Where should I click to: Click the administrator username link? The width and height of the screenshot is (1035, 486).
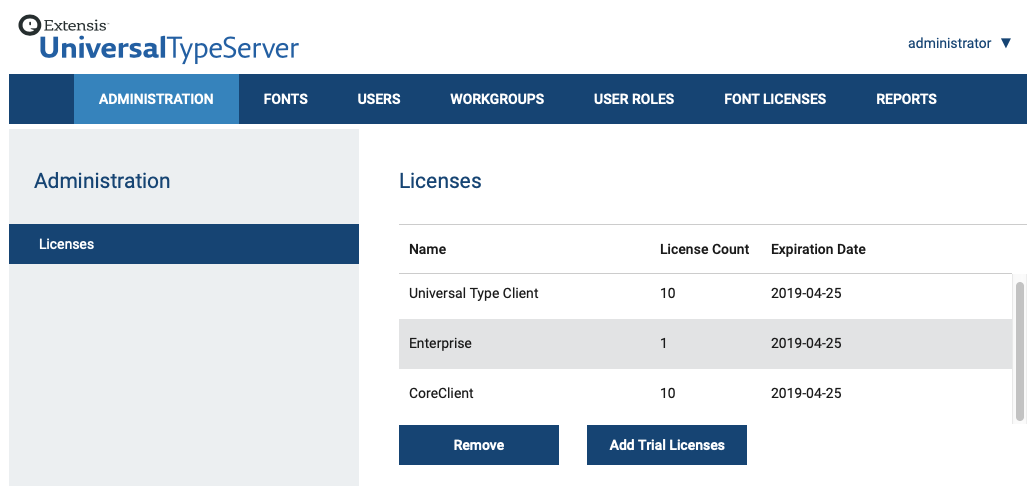pos(949,43)
